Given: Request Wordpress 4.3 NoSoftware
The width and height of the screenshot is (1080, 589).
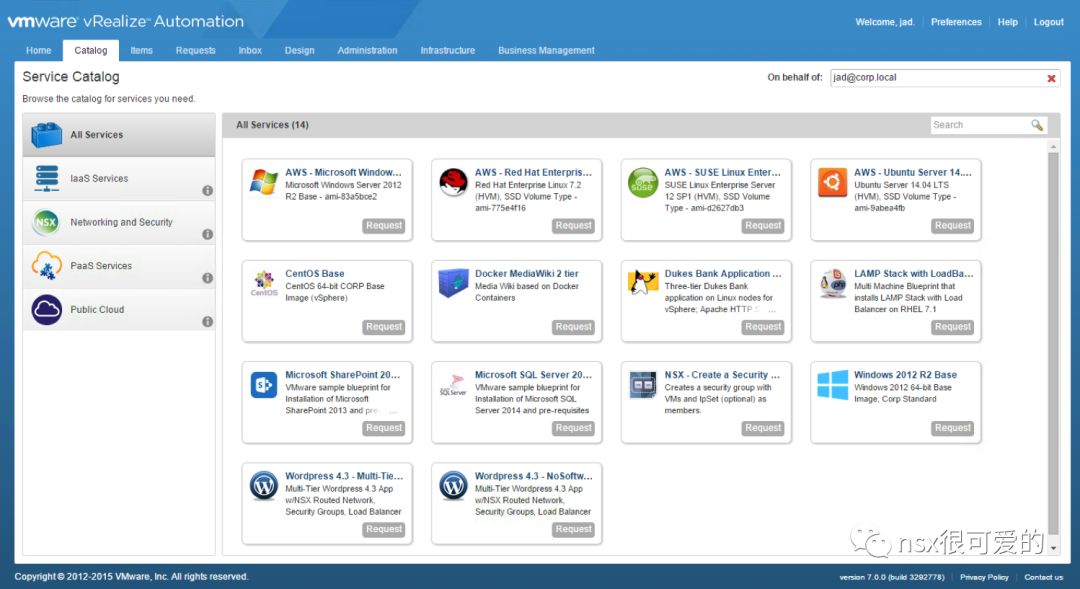Looking at the screenshot, I should coord(573,529).
